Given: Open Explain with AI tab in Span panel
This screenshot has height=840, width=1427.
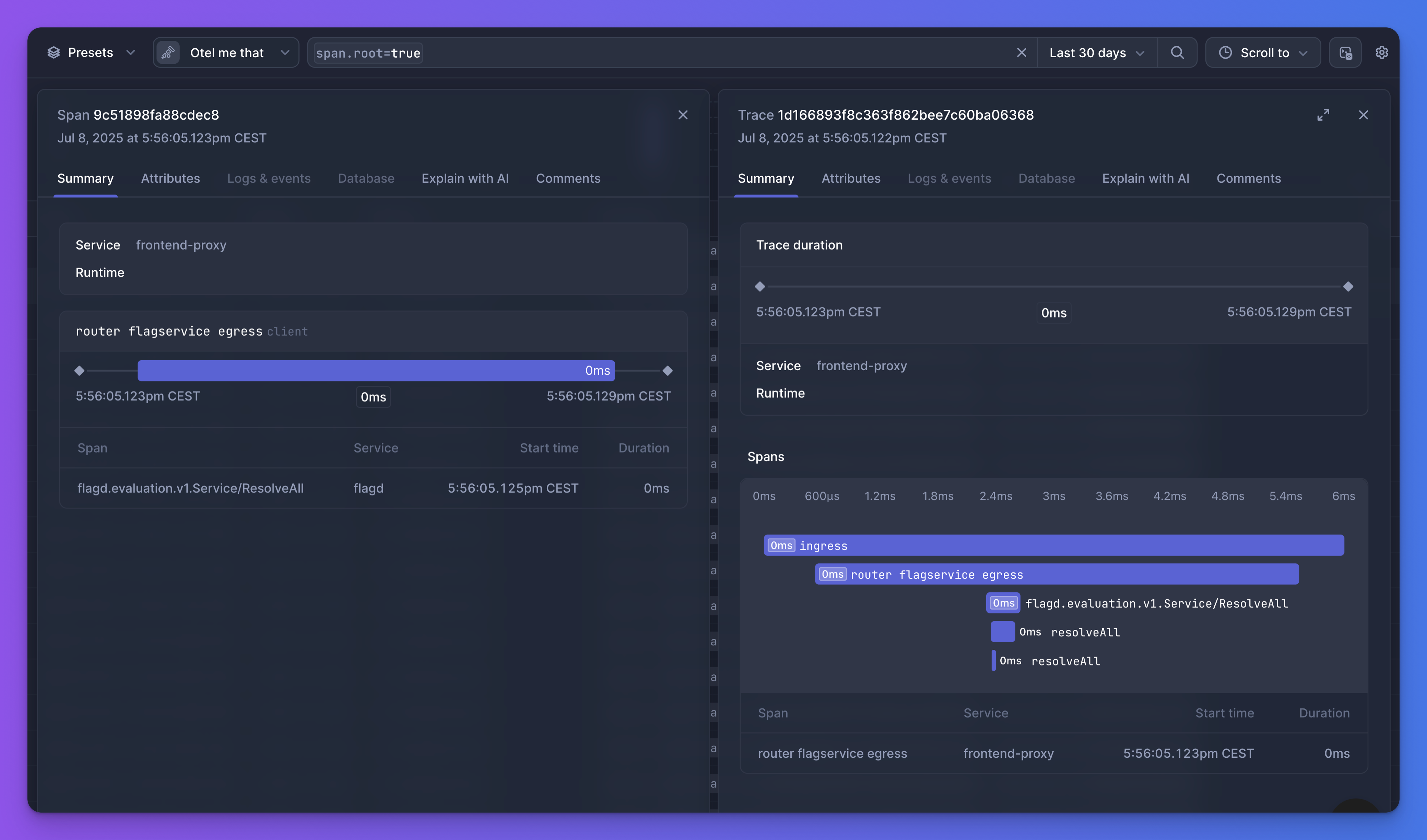Looking at the screenshot, I should point(465,178).
